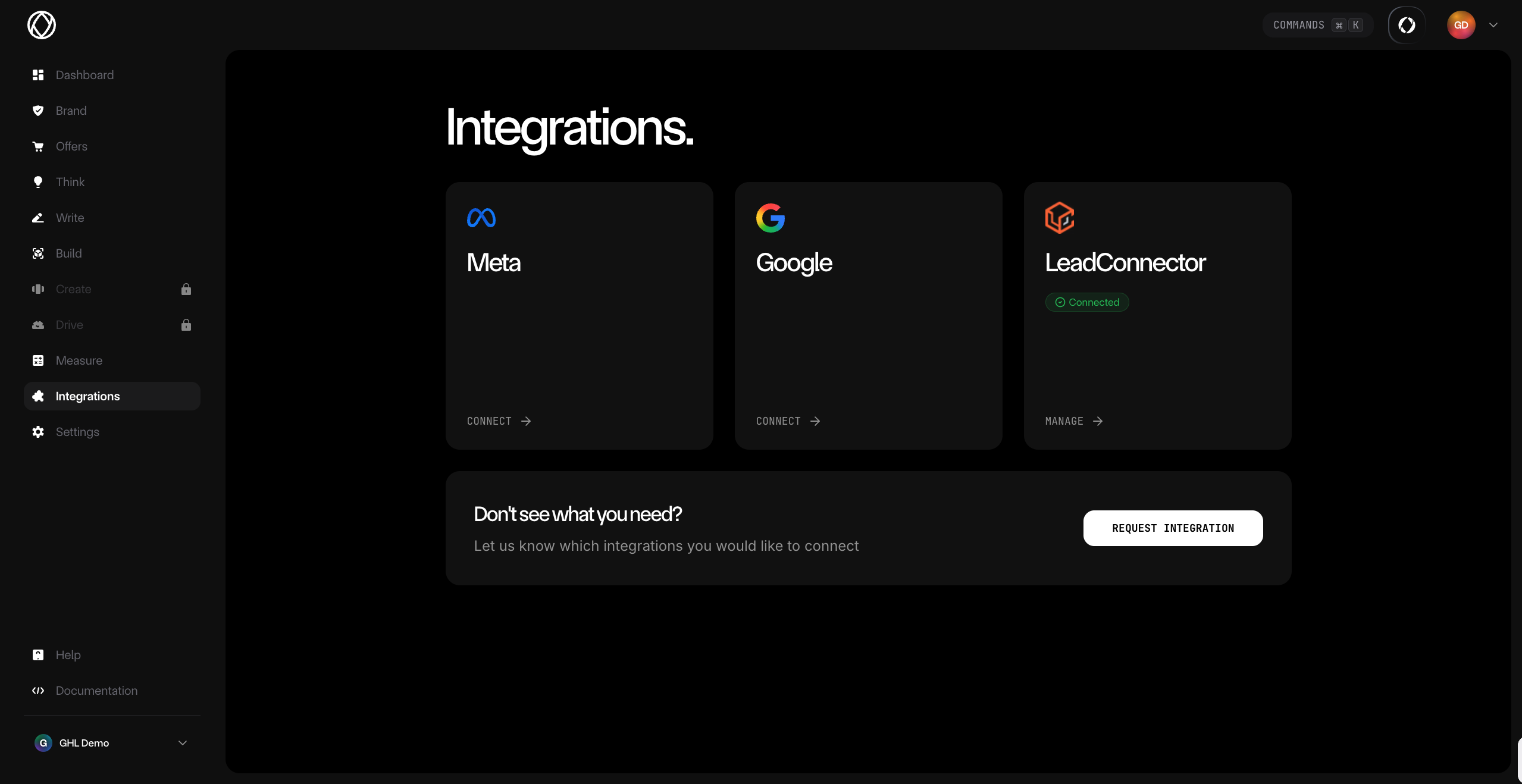Open Write using the pen icon
Image resolution: width=1522 pixels, height=784 pixels.
pyautogui.click(x=37, y=218)
